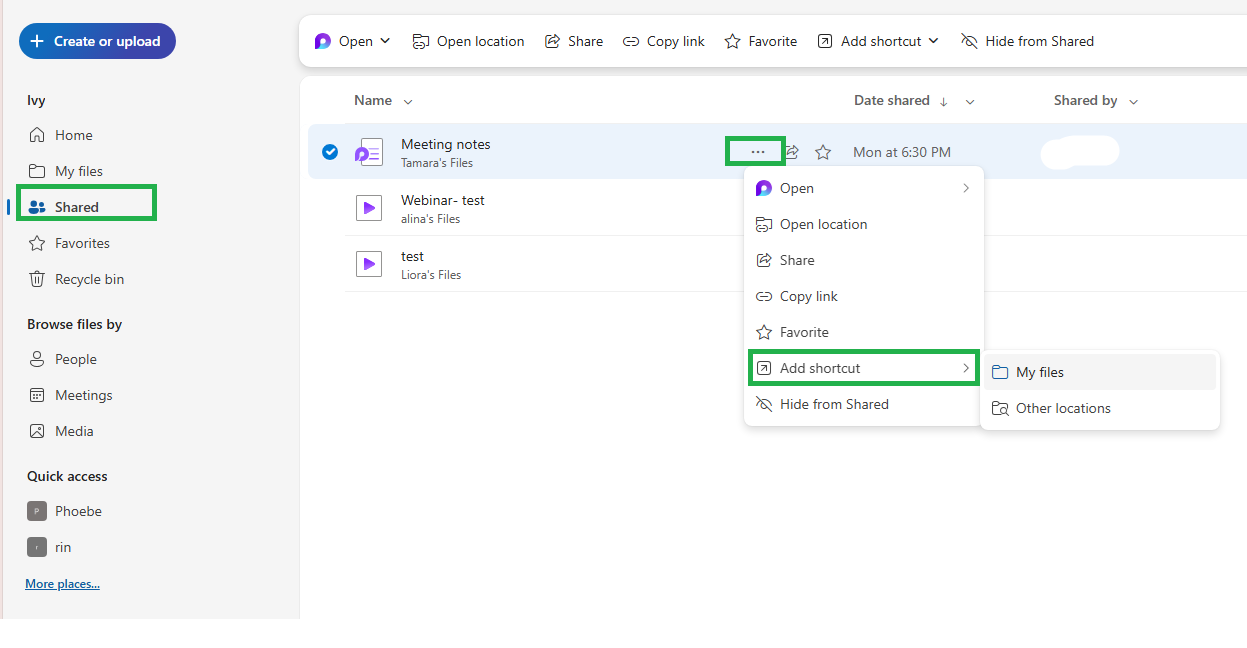Expand the context menu Open submenu arrow

[966, 188]
